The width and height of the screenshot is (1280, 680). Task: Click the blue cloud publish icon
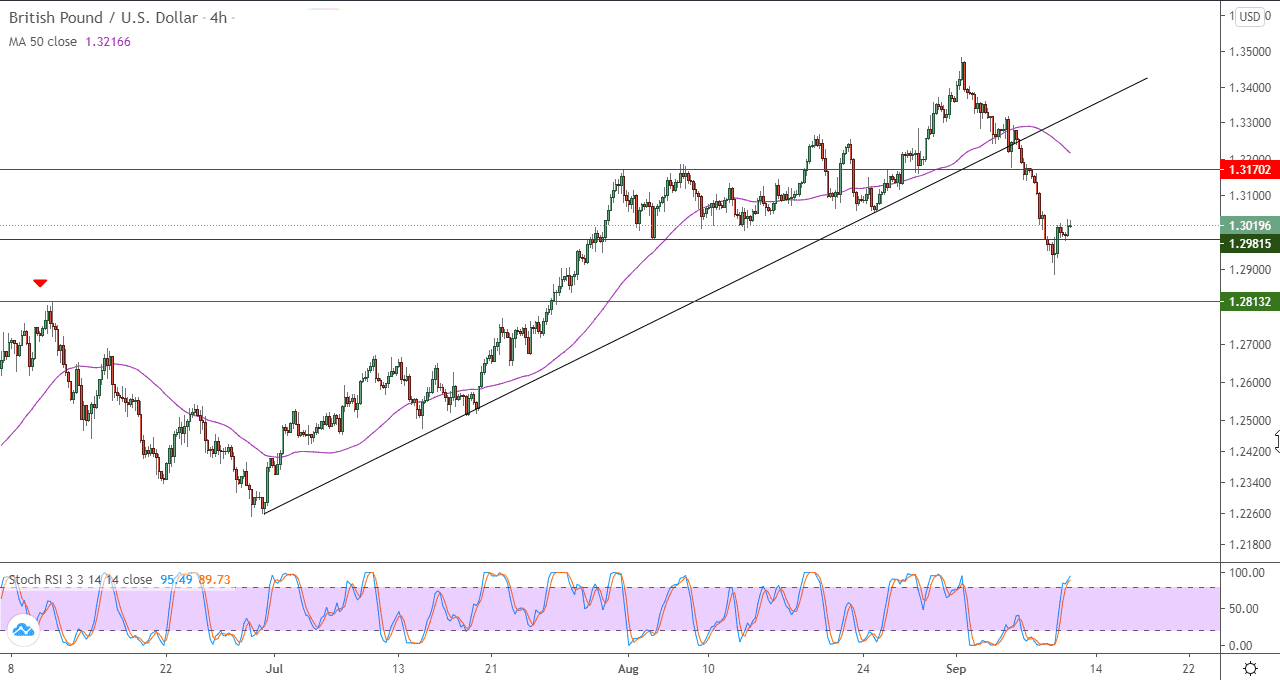22,629
